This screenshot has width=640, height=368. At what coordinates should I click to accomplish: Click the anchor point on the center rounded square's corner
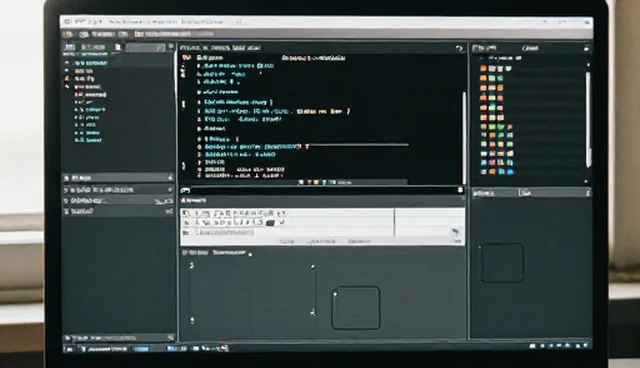pyautogui.click(x=335, y=294)
